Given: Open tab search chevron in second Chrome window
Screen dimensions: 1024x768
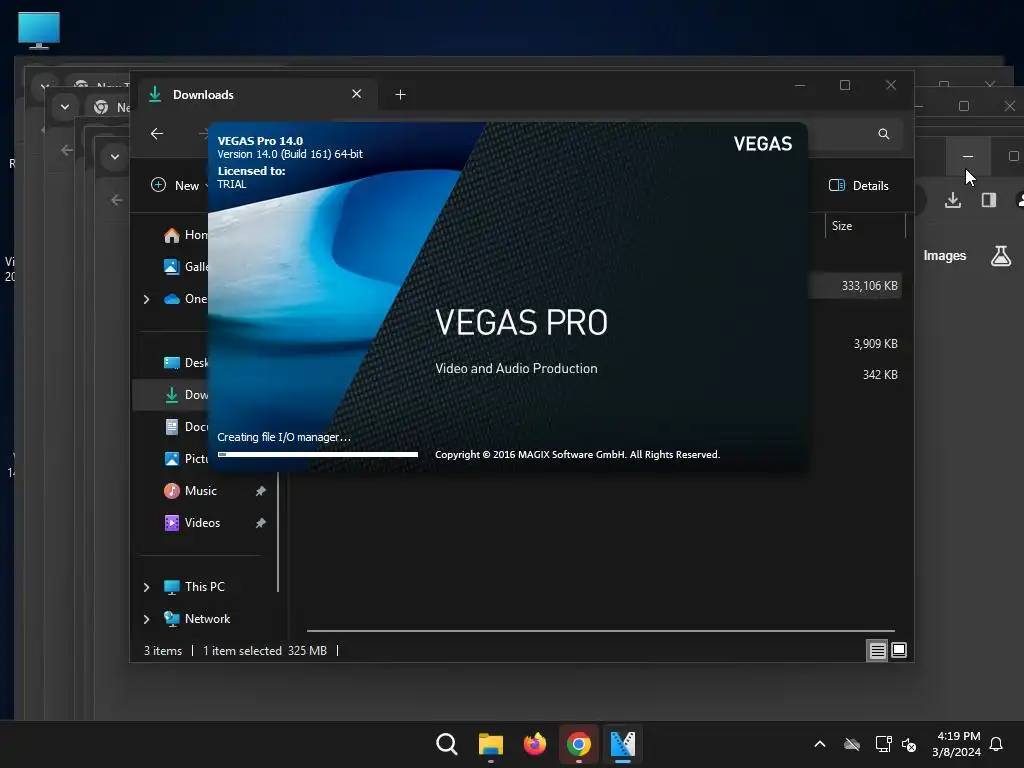Looking at the screenshot, I should [65, 106].
